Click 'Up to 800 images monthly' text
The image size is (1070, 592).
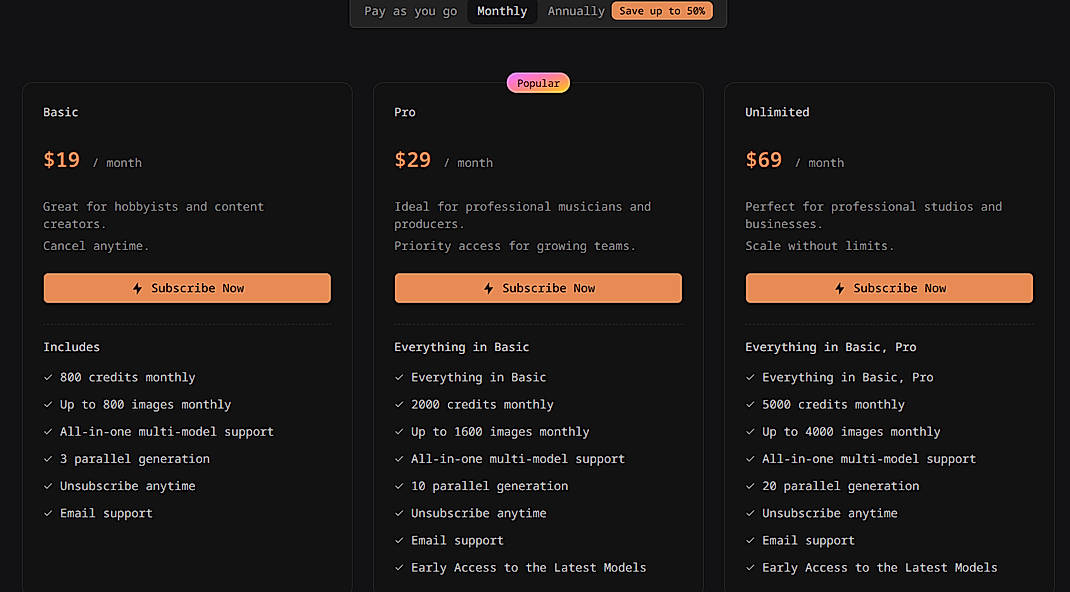[x=145, y=404]
